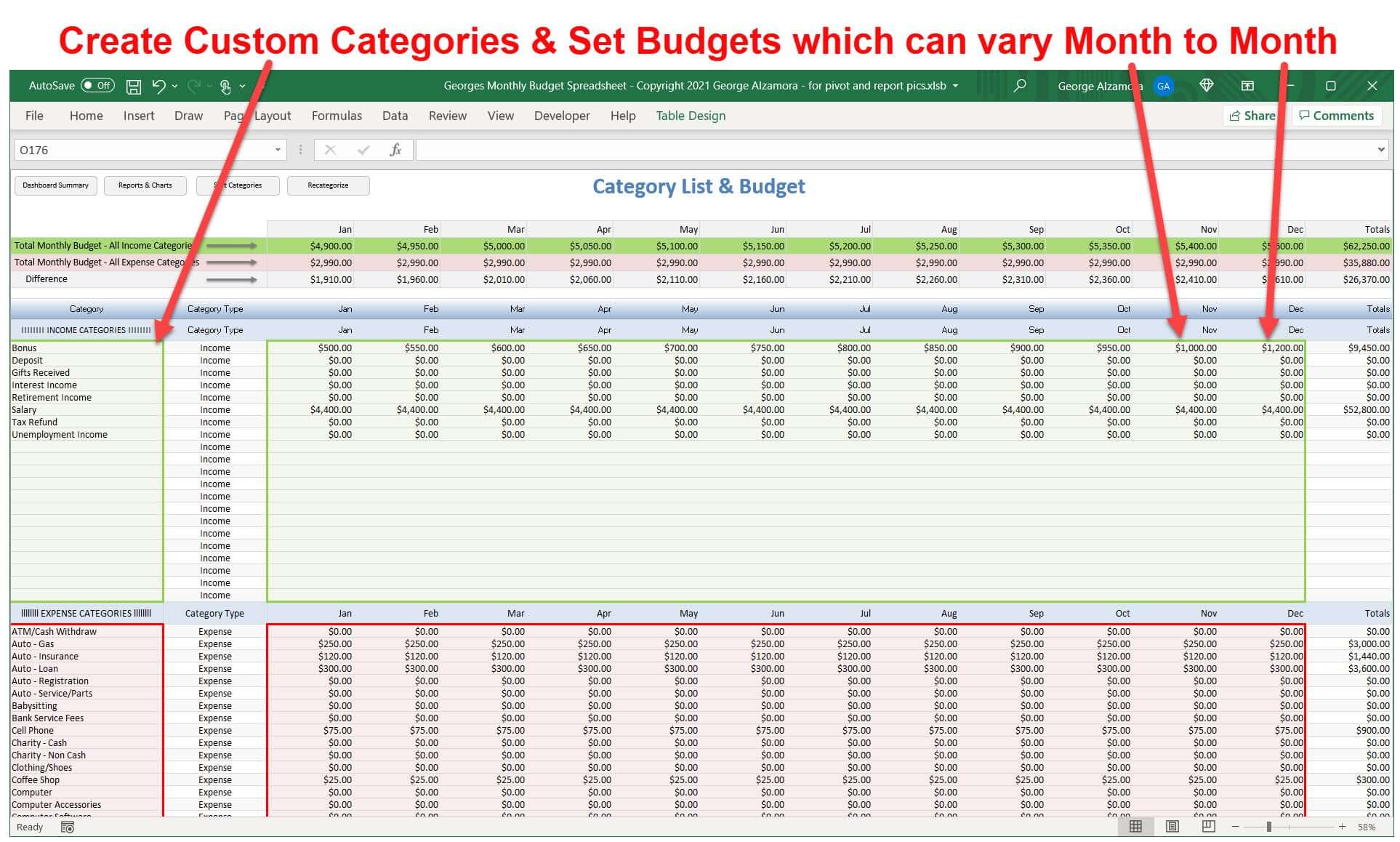This screenshot has width=1400, height=842.
Task: Toggle Normal view in the status bar
Action: tap(1136, 826)
